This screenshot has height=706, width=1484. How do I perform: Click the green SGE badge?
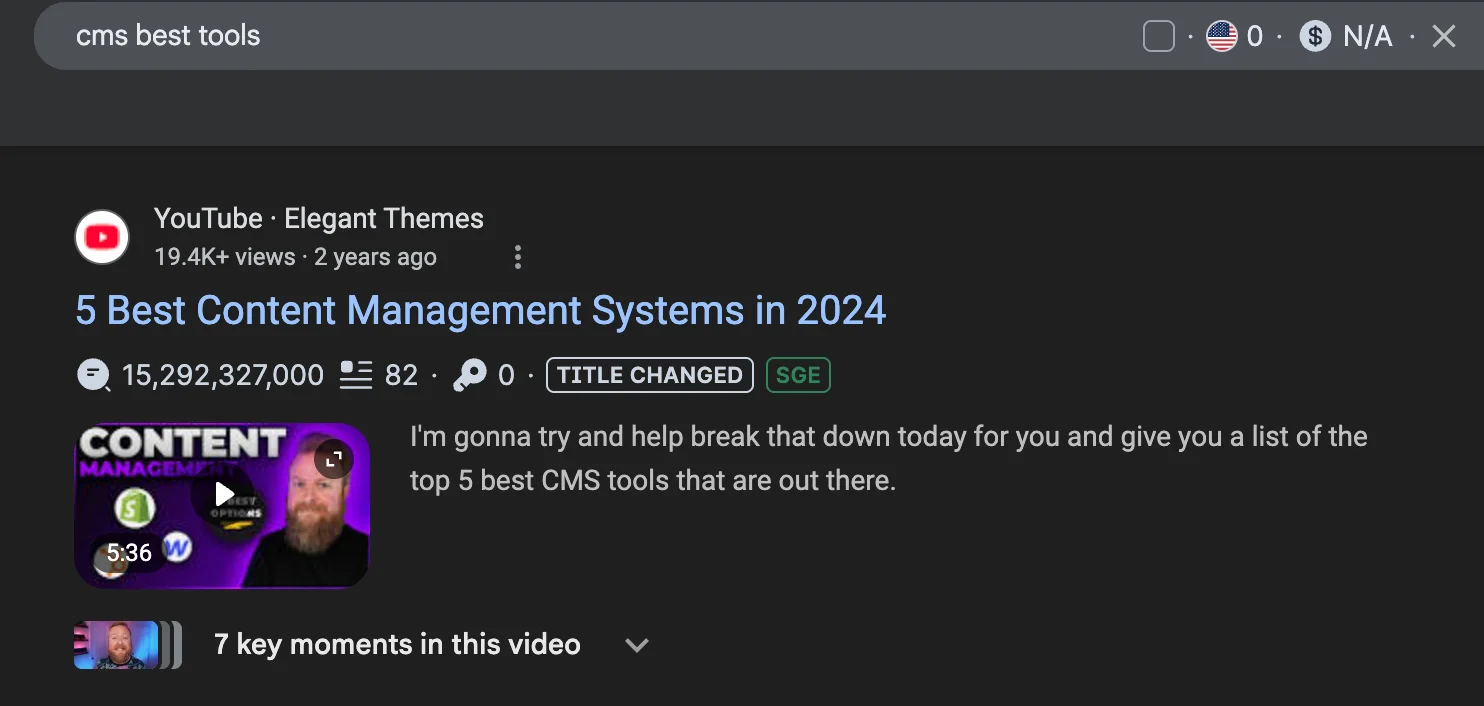(x=798, y=376)
